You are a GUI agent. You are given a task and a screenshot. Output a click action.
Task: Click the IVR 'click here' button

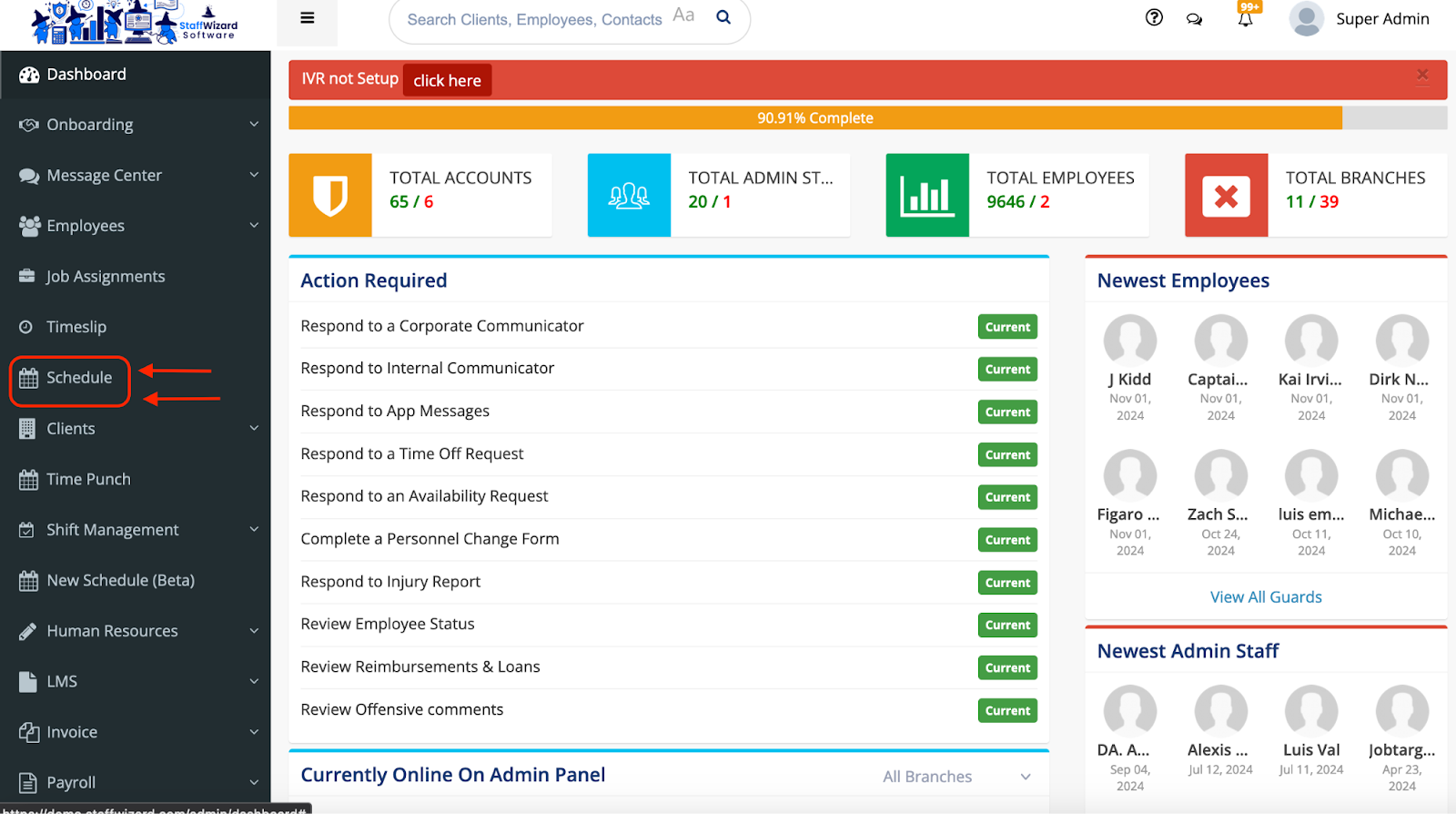tap(447, 80)
